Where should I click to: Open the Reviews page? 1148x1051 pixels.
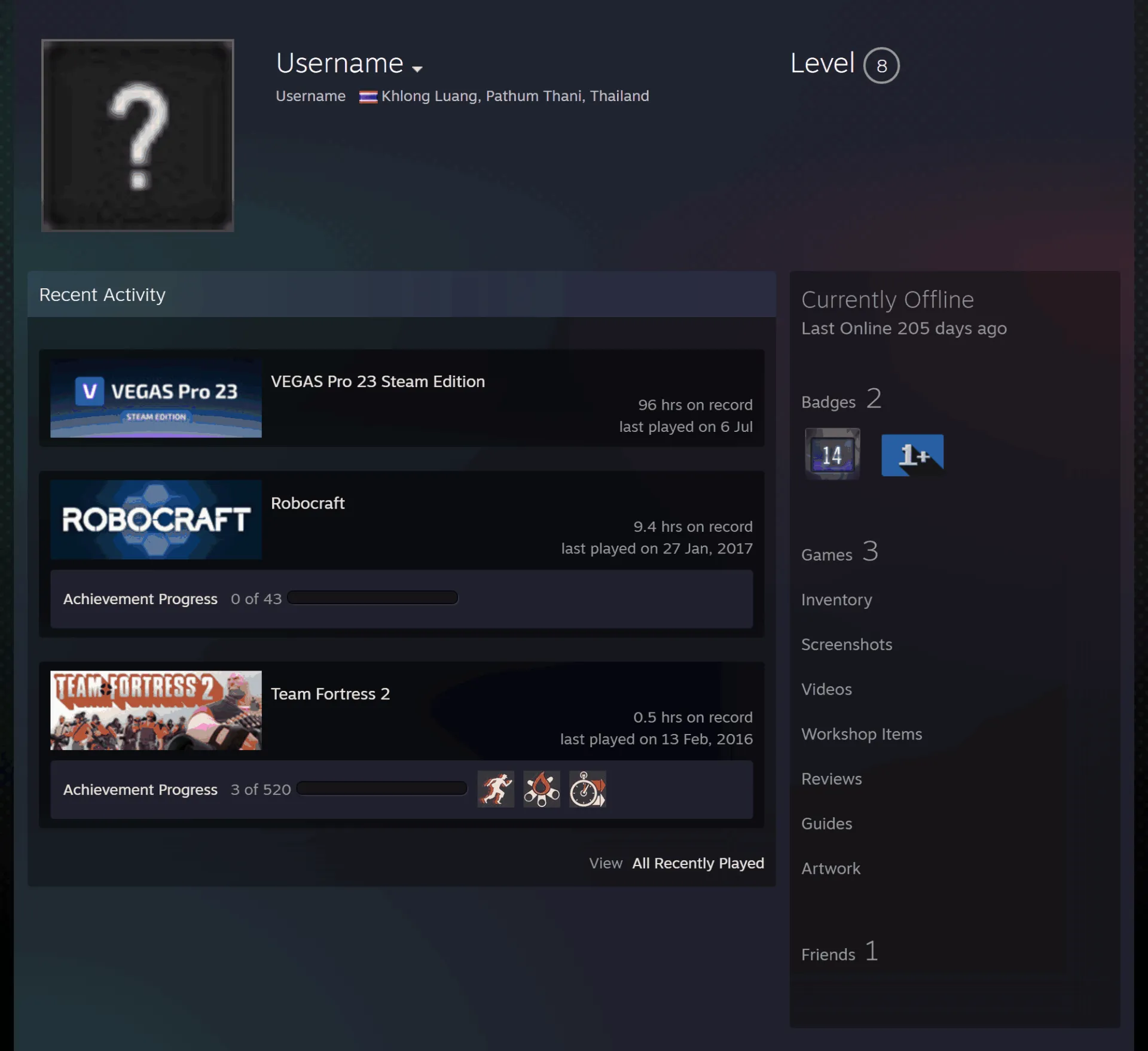coord(832,779)
